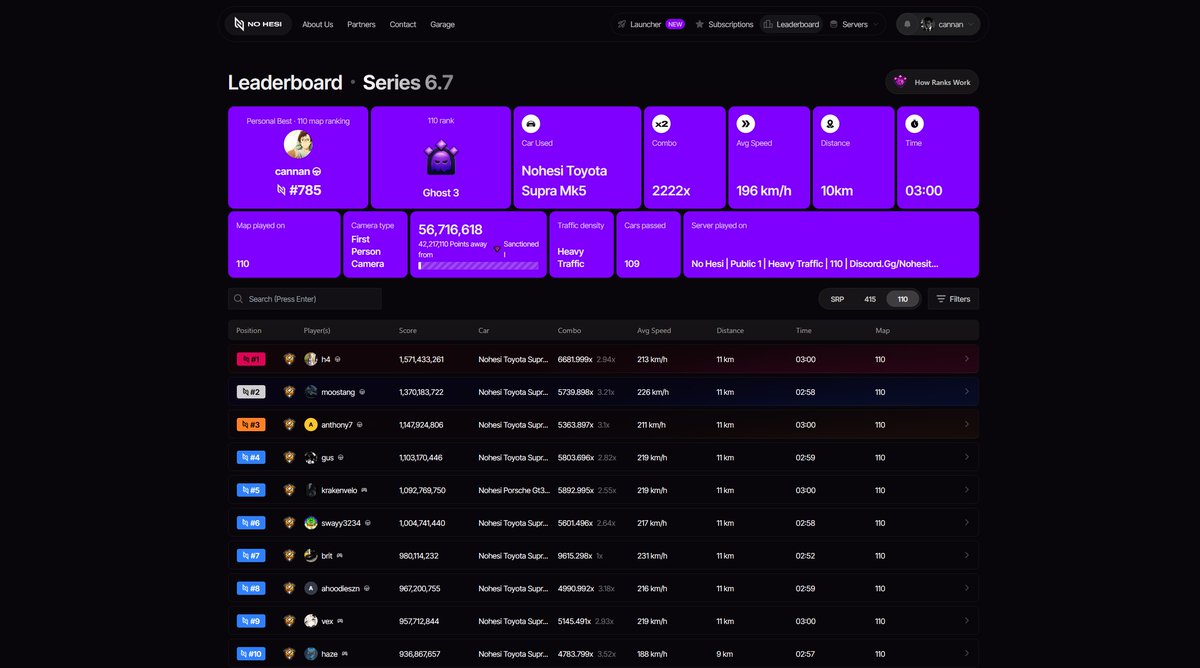Screen dimensions: 1200x668
Task: Click the Ghost 3 rank emblem
Action: [441, 159]
